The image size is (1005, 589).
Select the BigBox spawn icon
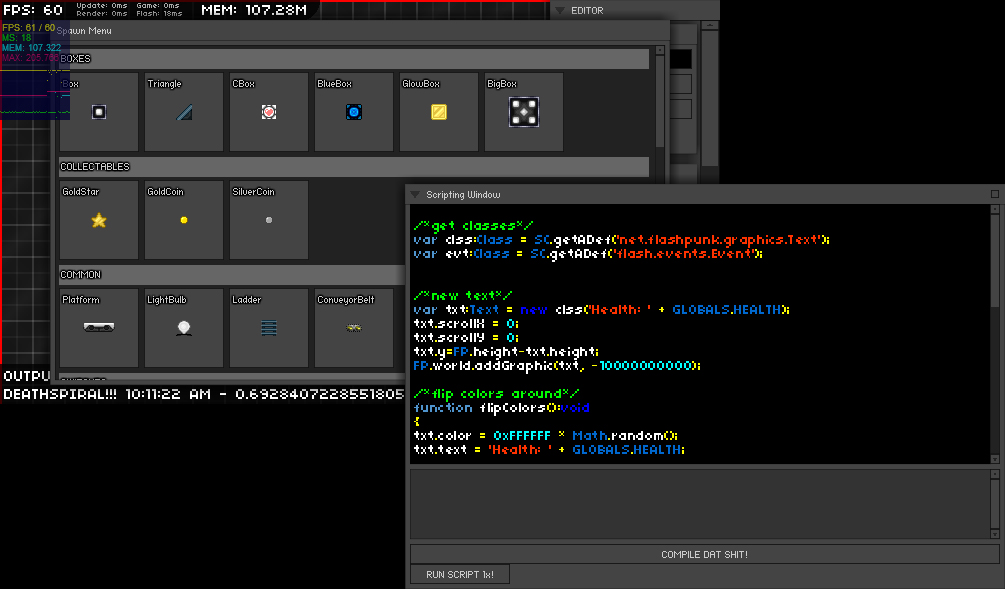click(523, 112)
